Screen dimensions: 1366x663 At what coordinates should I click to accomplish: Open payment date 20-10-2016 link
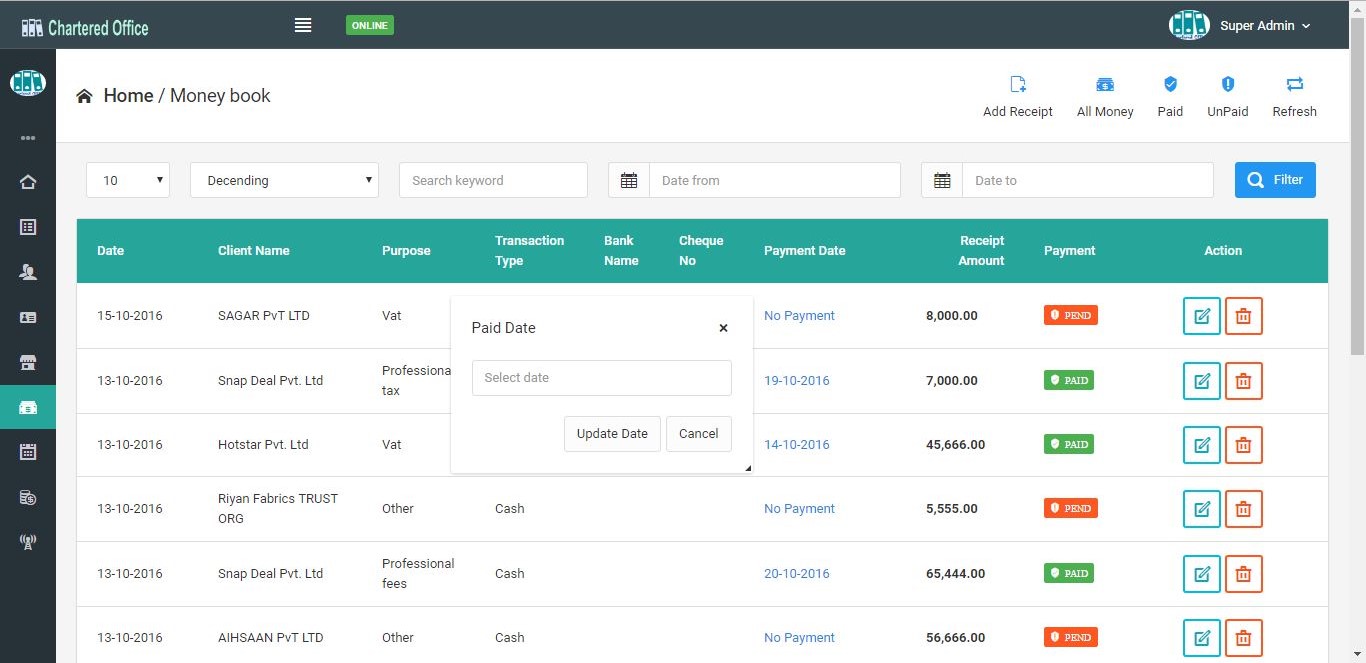coord(797,573)
